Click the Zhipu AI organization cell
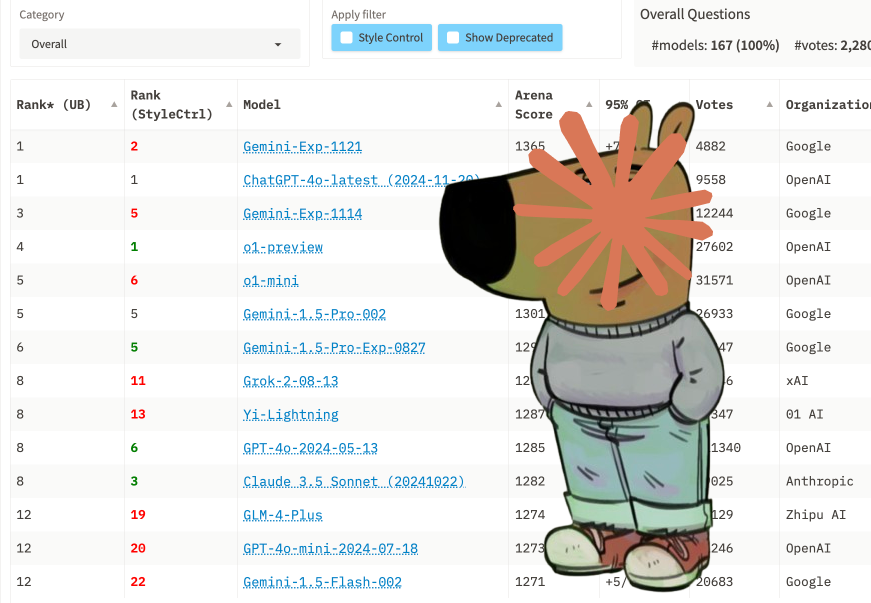Viewport: 871px width, 603px height. [x=815, y=515]
